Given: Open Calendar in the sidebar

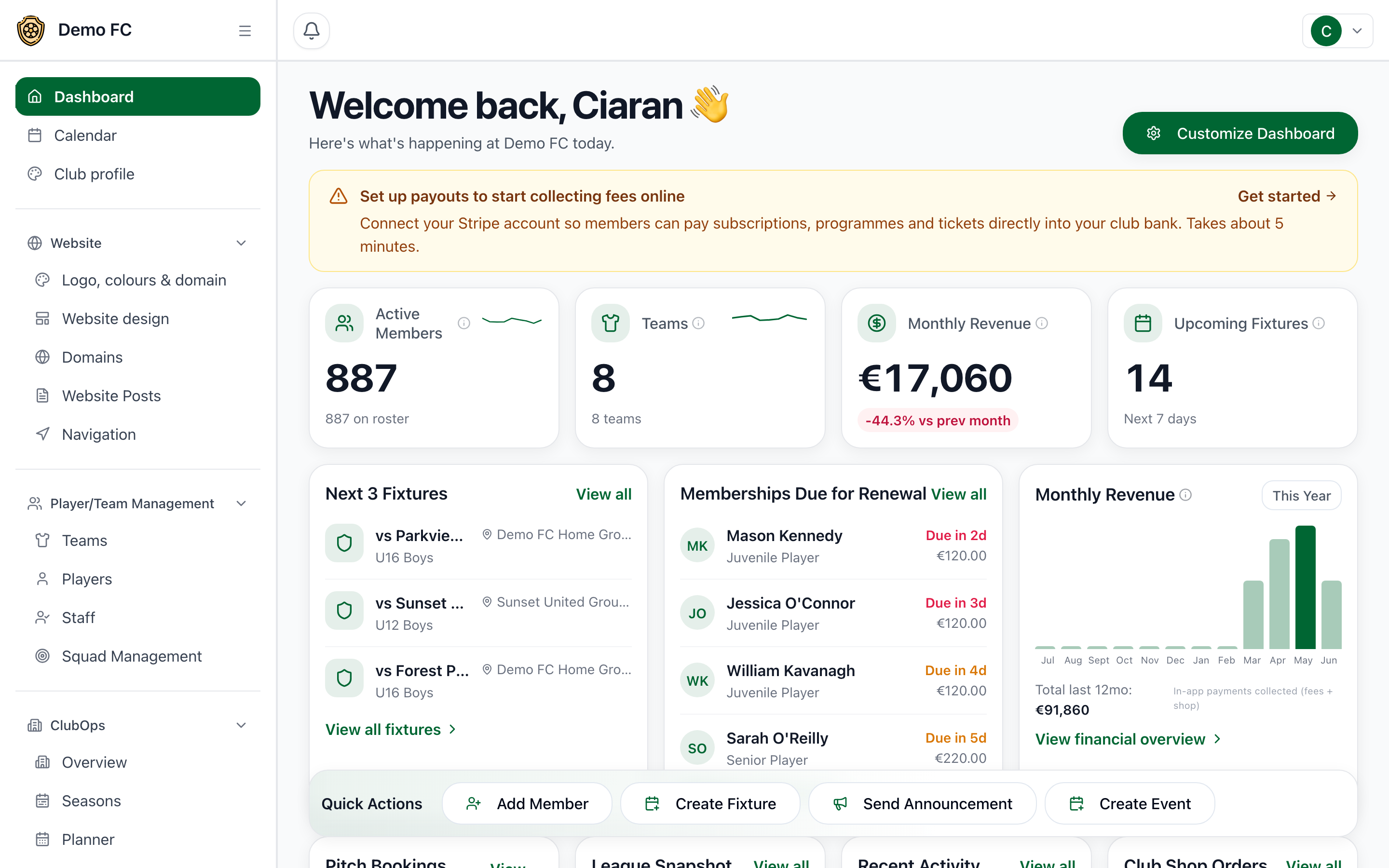Looking at the screenshot, I should coord(138,136).
